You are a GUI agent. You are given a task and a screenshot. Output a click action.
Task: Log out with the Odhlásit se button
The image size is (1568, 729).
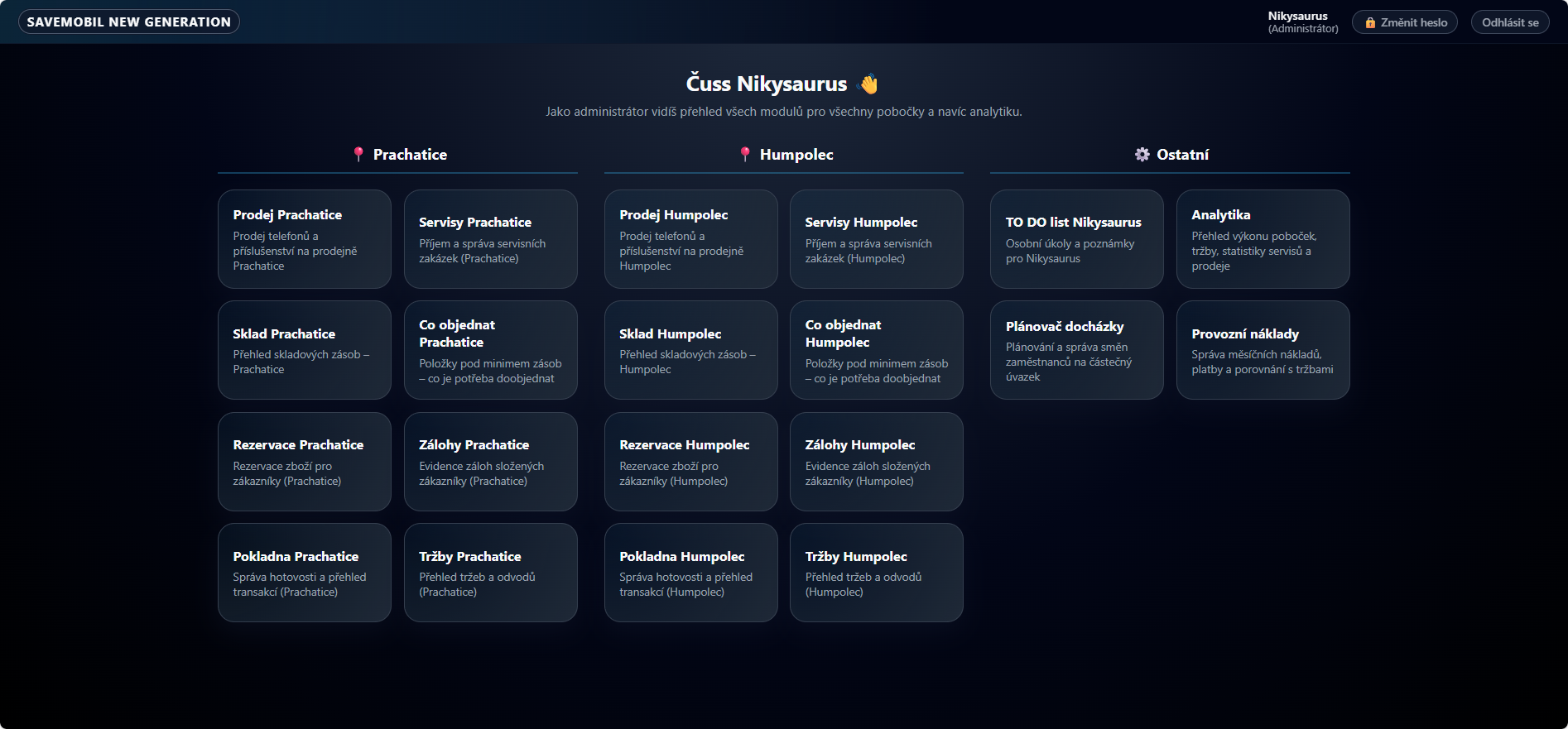point(1509,22)
